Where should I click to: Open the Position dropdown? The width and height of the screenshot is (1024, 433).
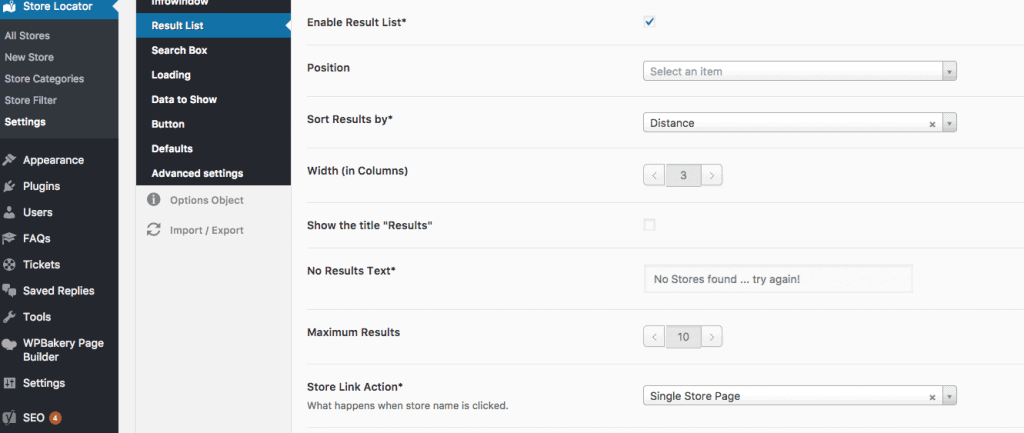[x=799, y=71]
